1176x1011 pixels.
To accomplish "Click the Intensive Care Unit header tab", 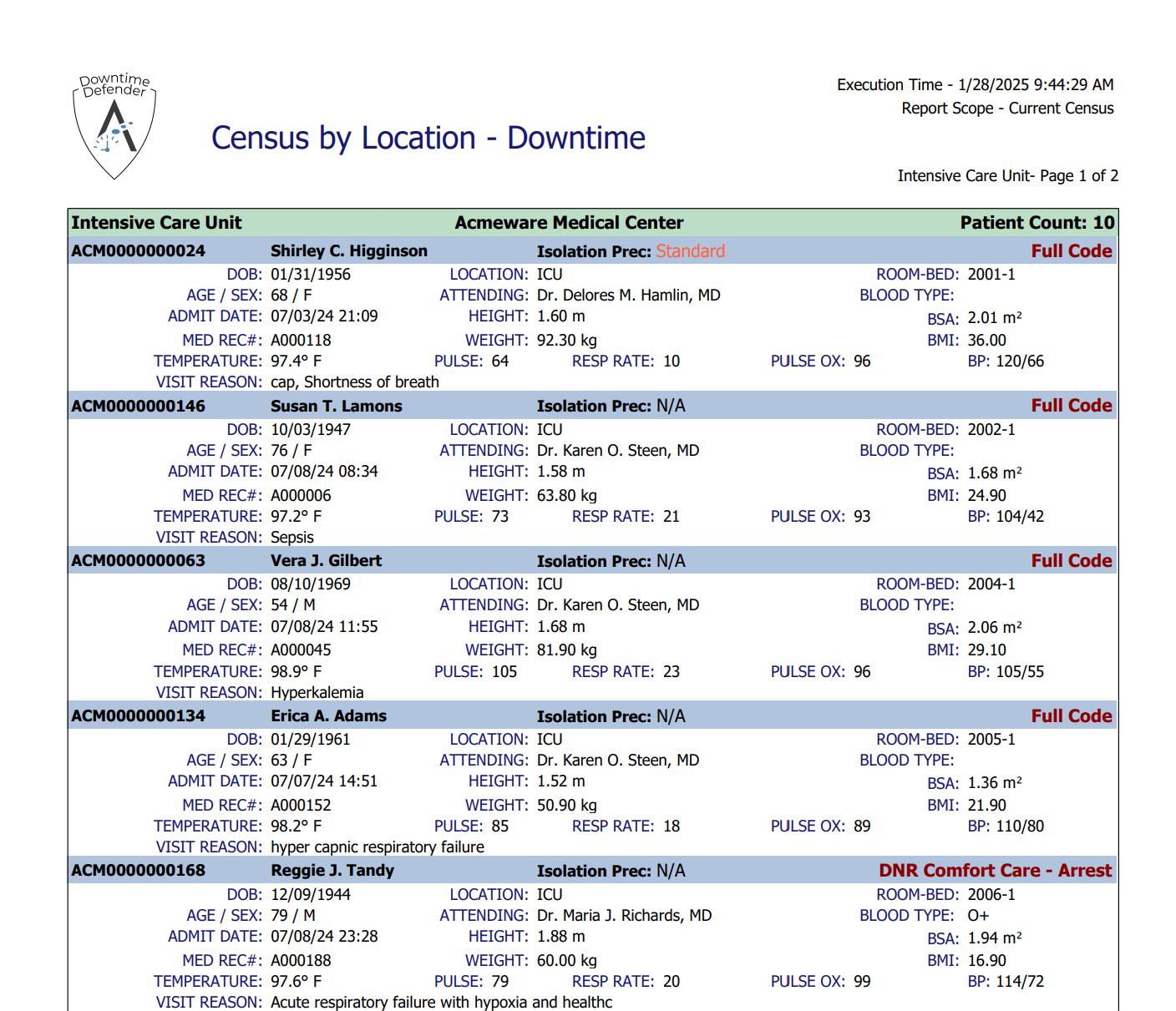I will pos(155,222).
